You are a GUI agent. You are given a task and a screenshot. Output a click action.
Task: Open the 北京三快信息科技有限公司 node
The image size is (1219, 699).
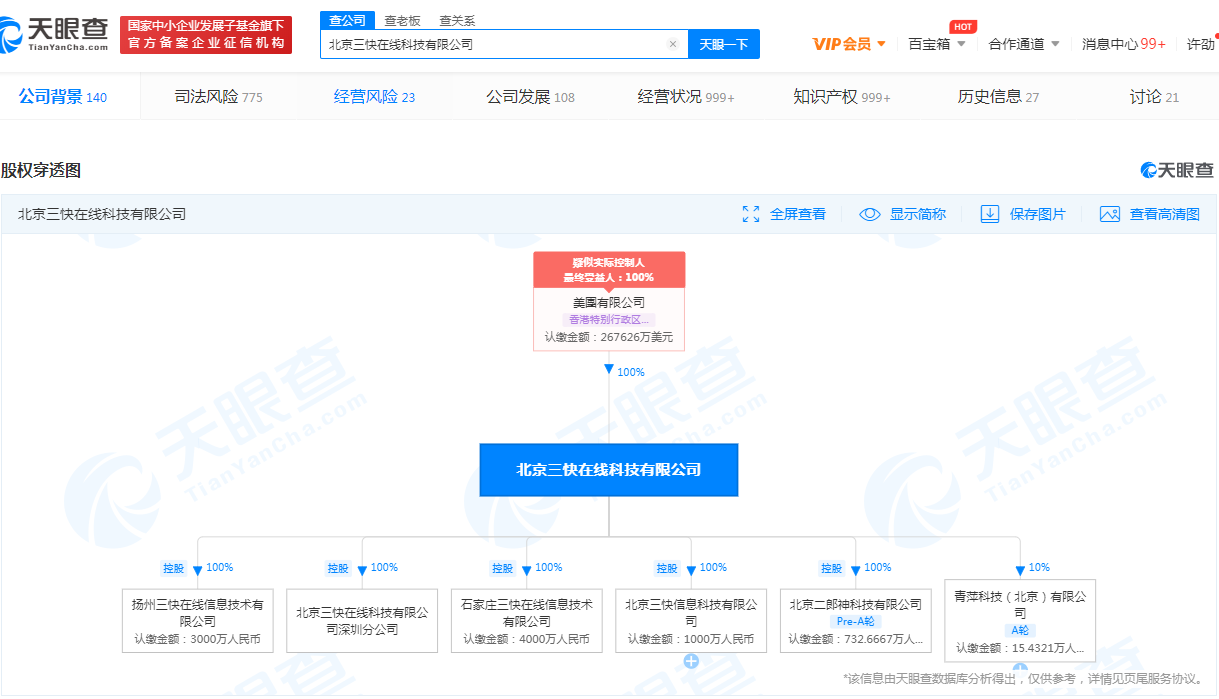691,621
